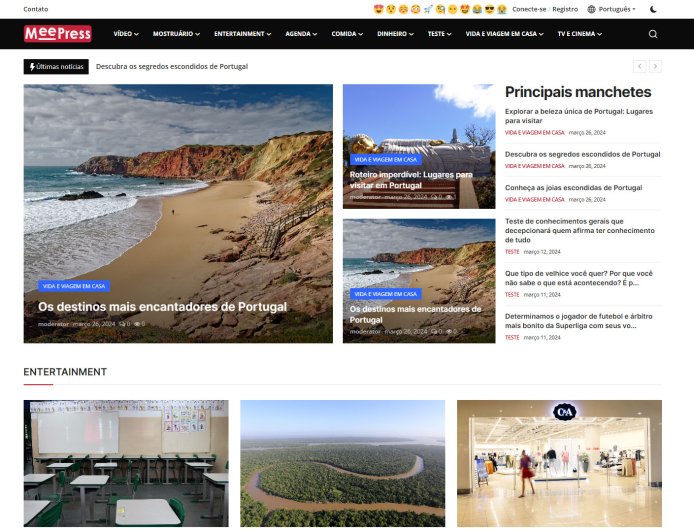Go to previous breaking news with left arrow
The width and height of the screenshot is (694, 532).
[640, 67]
